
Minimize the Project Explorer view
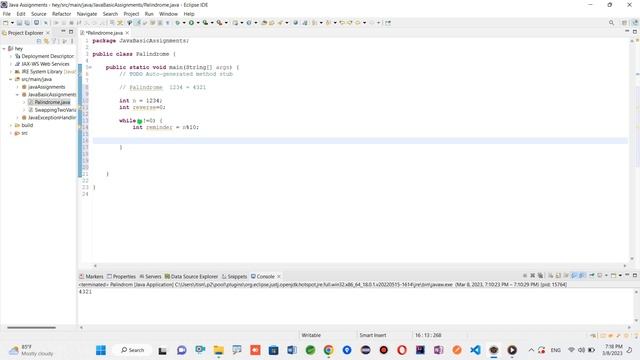[63, 32]
